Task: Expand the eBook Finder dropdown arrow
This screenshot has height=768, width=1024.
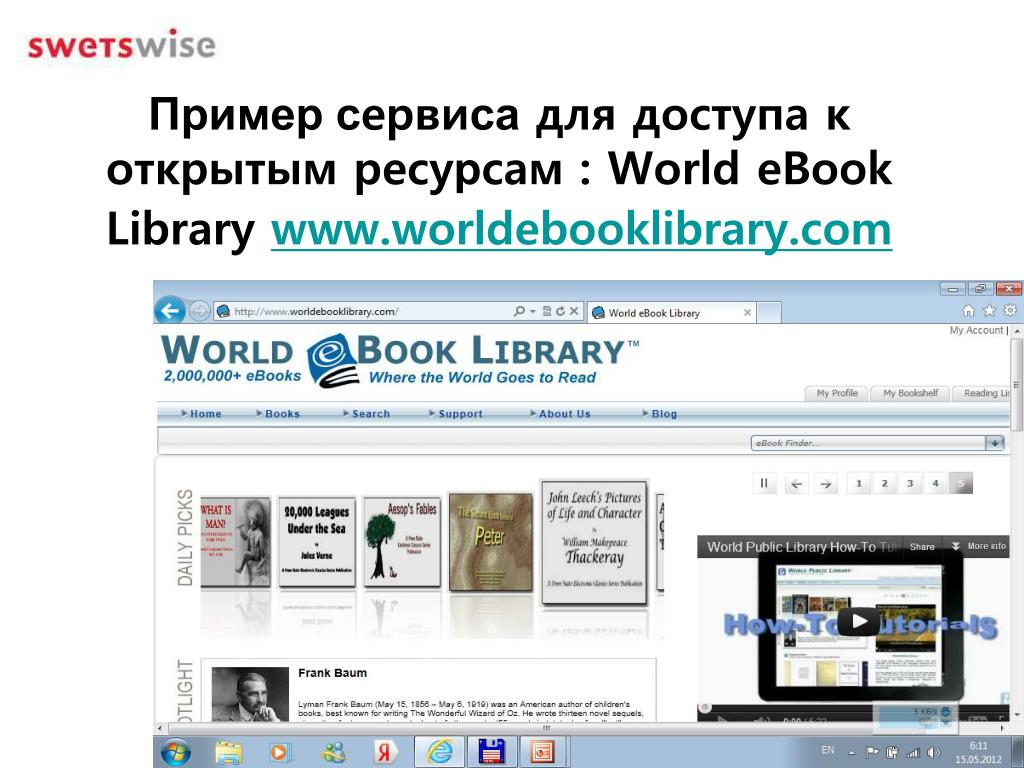Action: coord(995,443)
